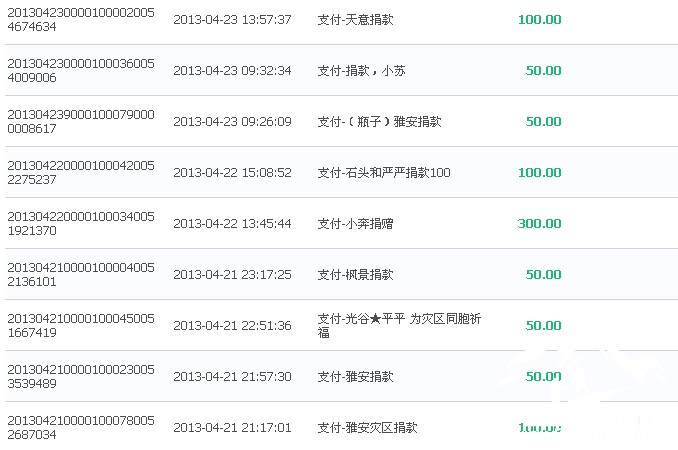Click transaction number ending 2687034
678x450 pixels.
(81, 428)
